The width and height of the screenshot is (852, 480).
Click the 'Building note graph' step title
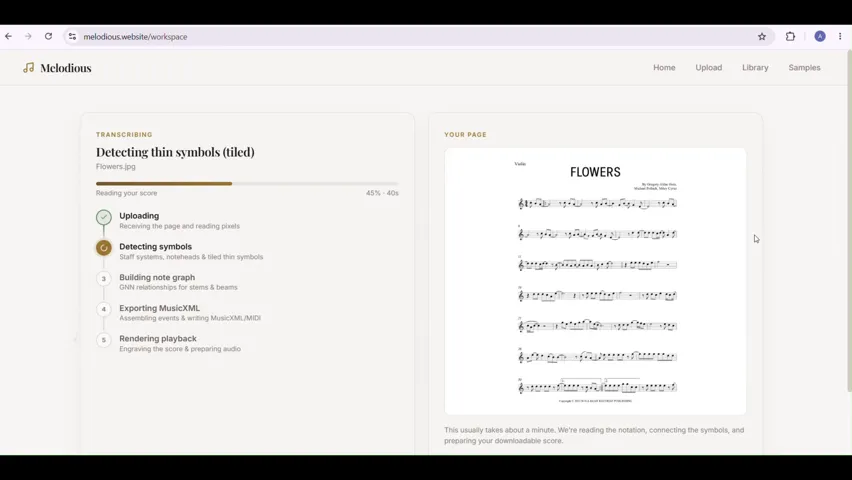click(157, 277)
